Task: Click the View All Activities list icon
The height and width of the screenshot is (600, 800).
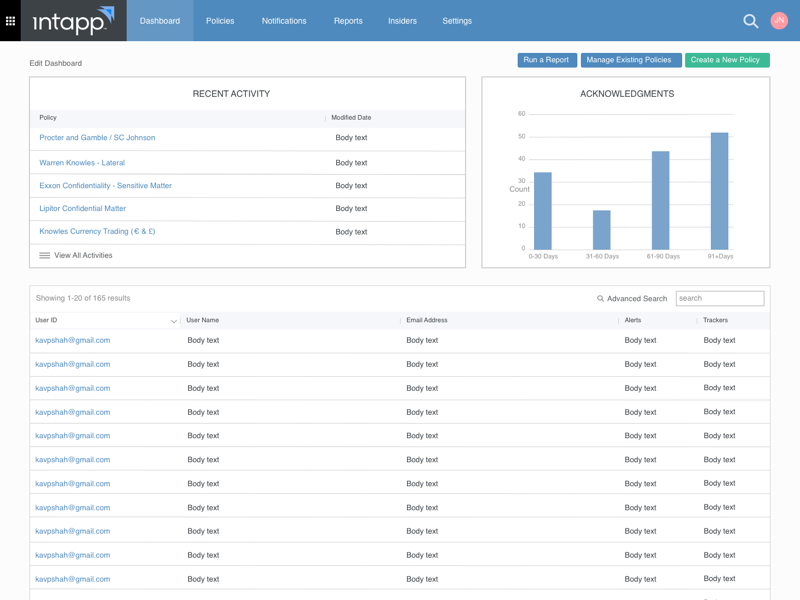Action: [x=45, y=256]
